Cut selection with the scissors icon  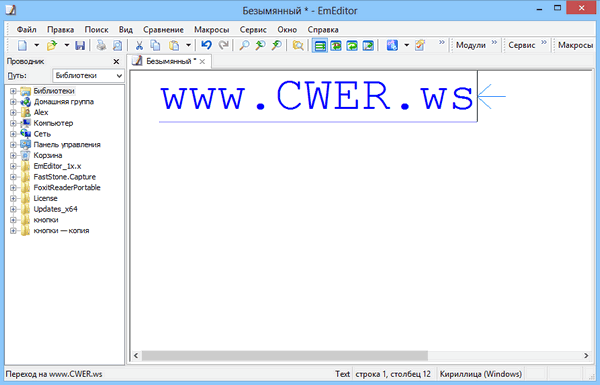point(139,46)
